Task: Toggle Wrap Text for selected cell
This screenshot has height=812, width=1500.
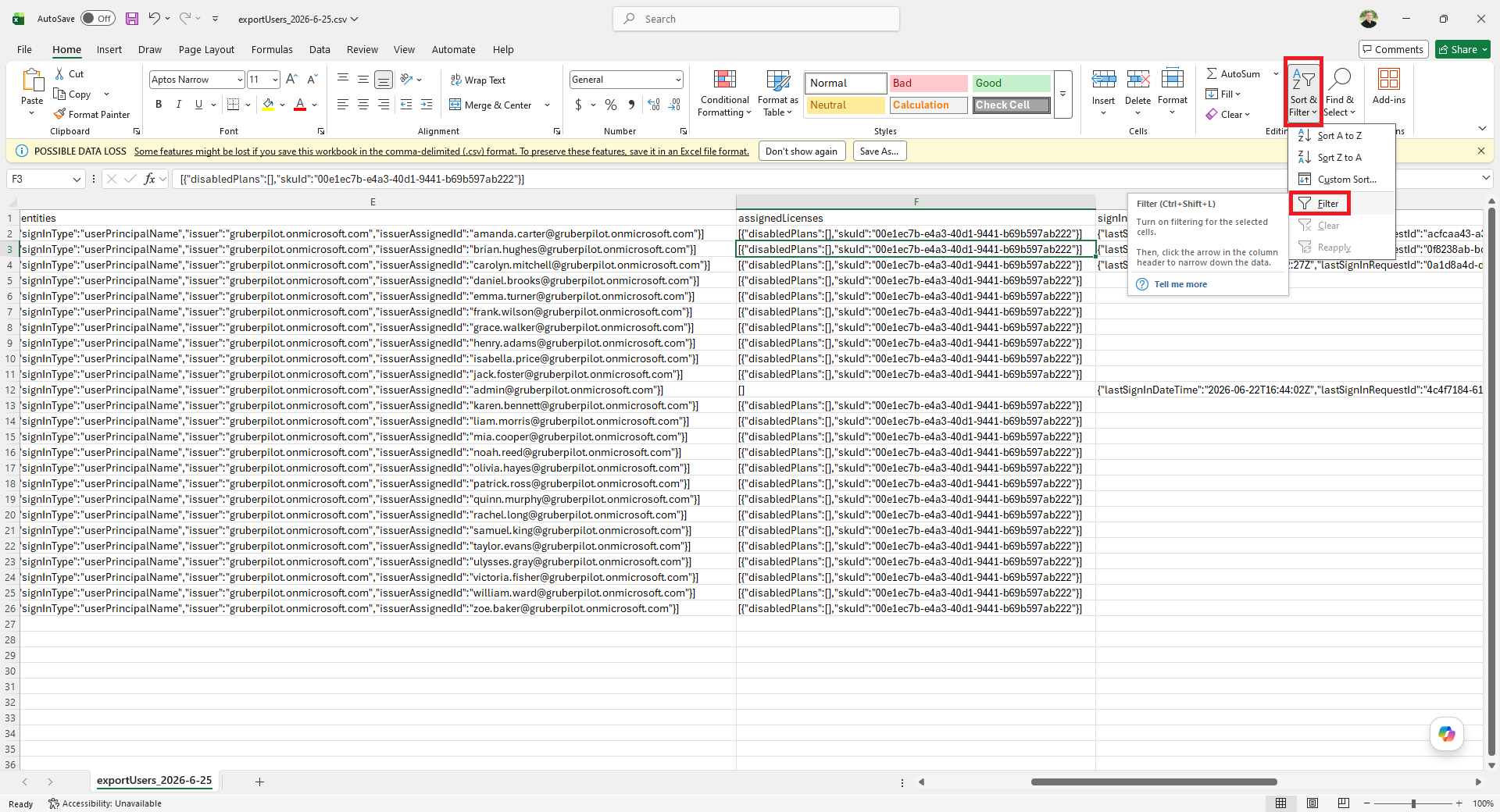Action: click(x=478, y=80)
